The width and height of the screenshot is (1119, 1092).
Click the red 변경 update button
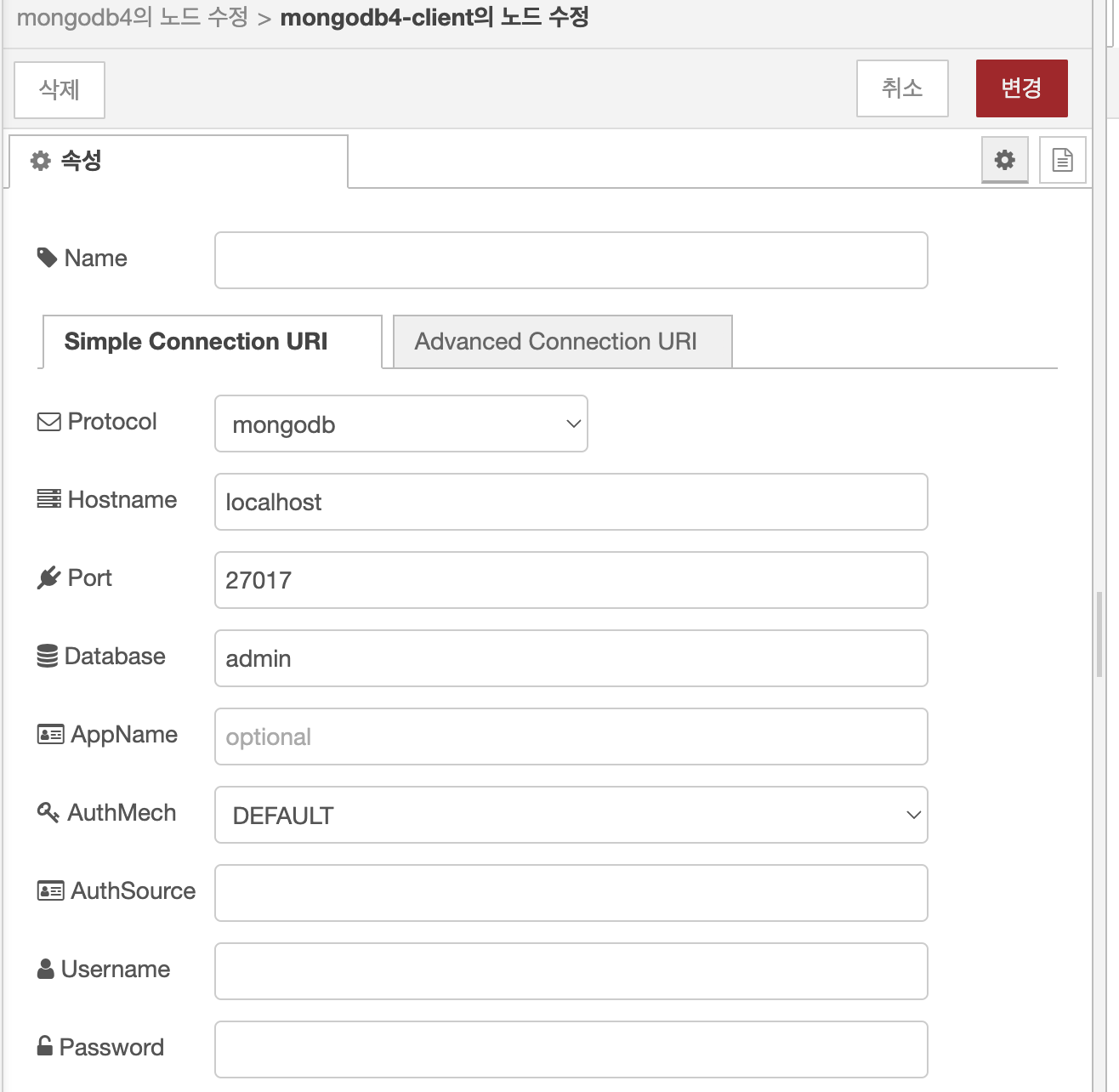pyautogui.click(x=1021, y=88)
